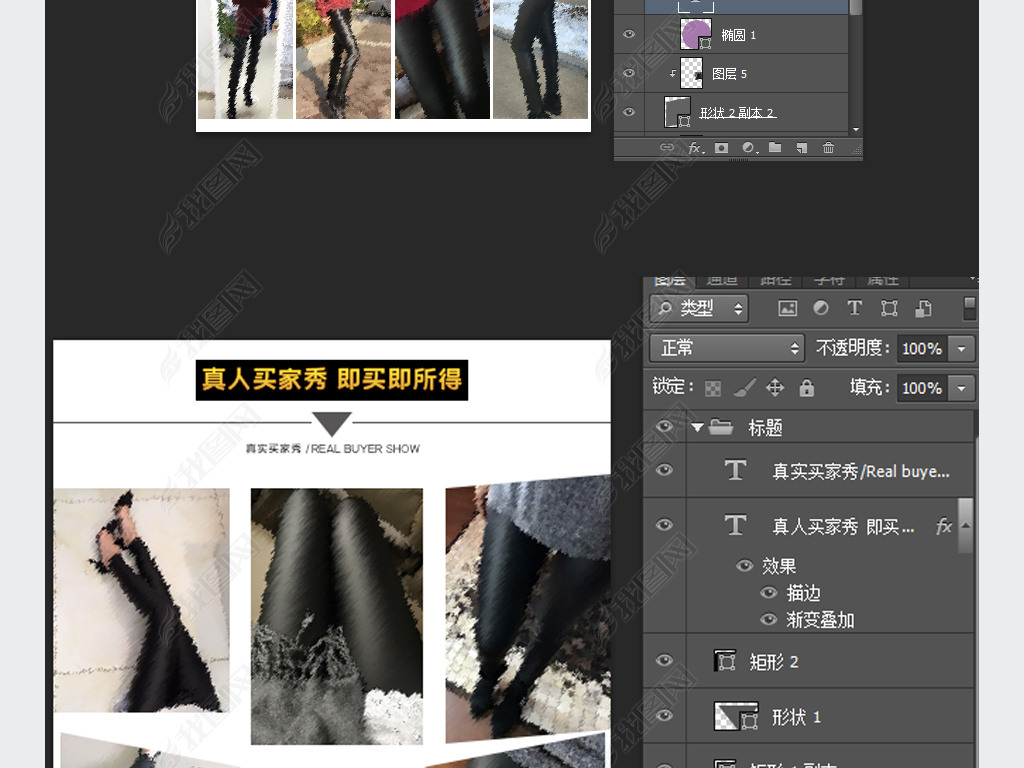
Task: Click the pixel layer filter icon
Action: point(788,308)
